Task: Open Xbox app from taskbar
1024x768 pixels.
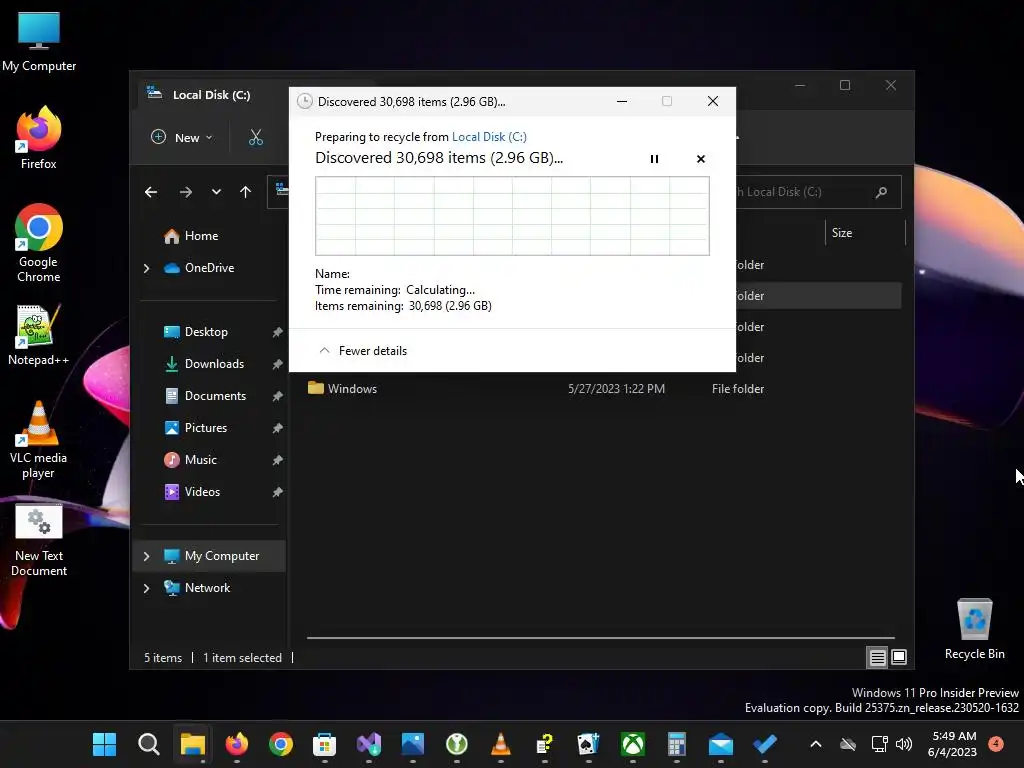Action: [633, 744]
